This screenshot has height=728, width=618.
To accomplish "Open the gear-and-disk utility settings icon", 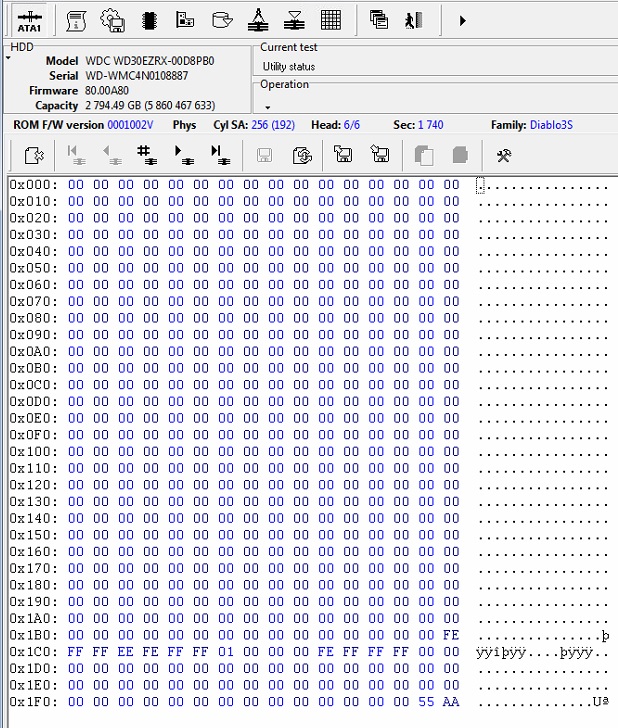I will [x=112, y=21].
